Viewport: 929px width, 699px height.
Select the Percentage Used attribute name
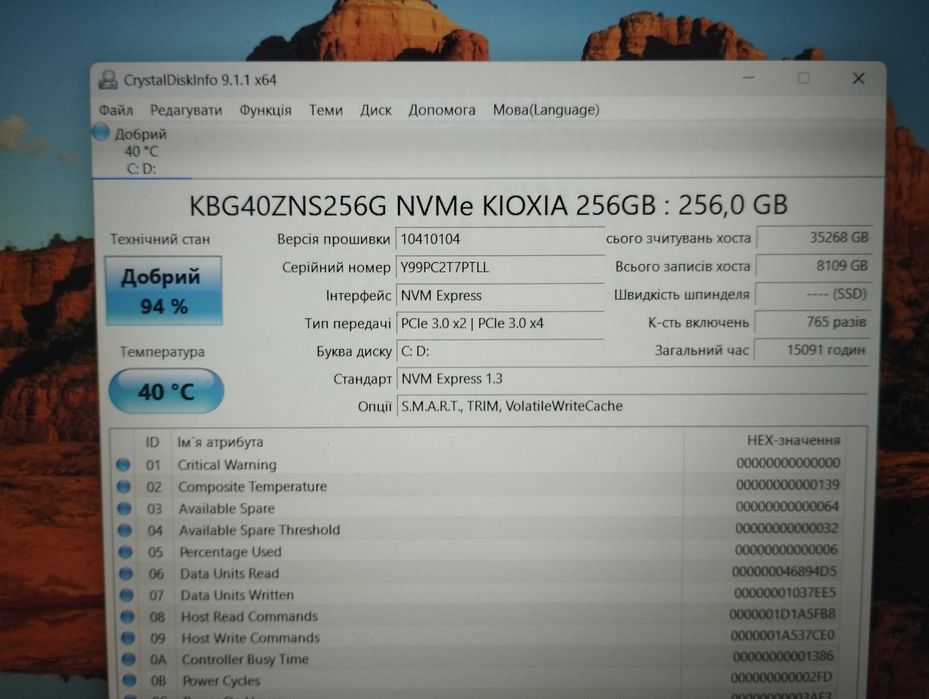point(230,552)
